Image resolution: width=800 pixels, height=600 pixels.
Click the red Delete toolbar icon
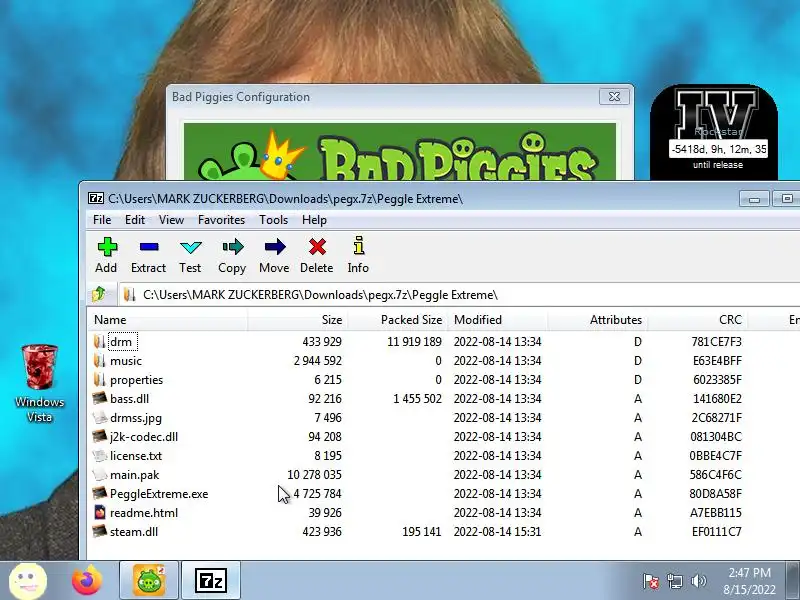(317, 247)
